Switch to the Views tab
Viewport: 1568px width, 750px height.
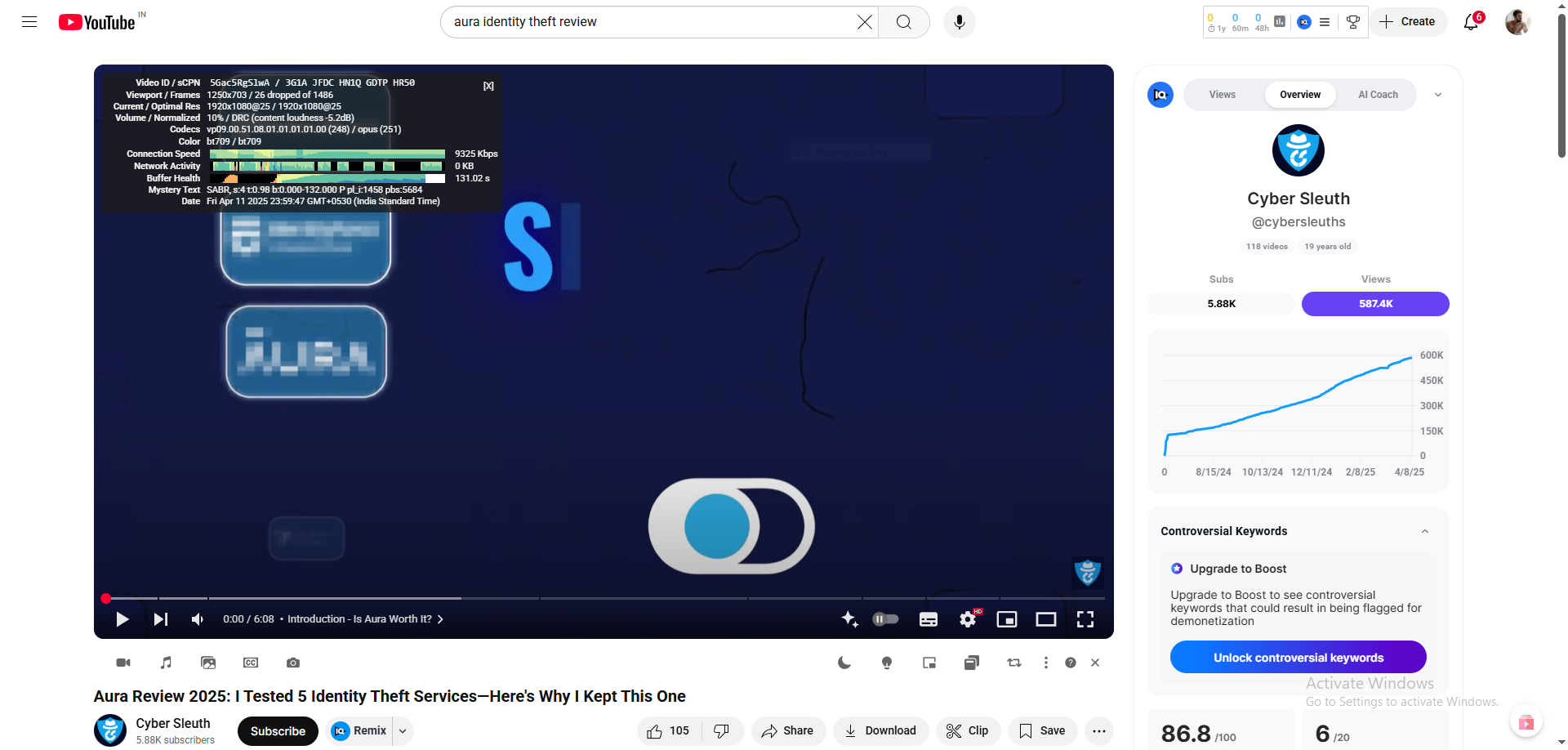(1223, 95)
